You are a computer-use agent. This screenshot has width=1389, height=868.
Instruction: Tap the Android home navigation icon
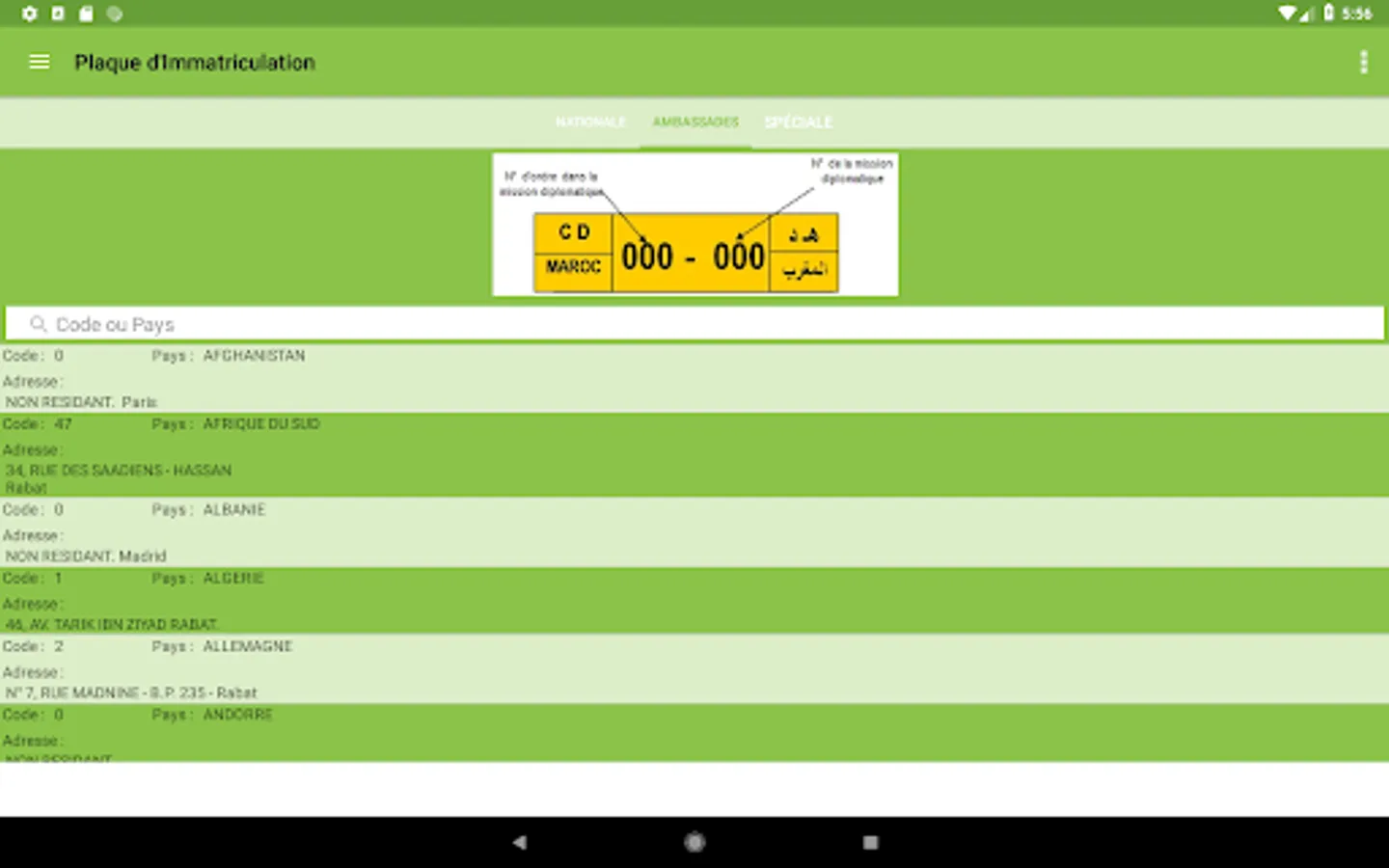click(x=694, y=842)
